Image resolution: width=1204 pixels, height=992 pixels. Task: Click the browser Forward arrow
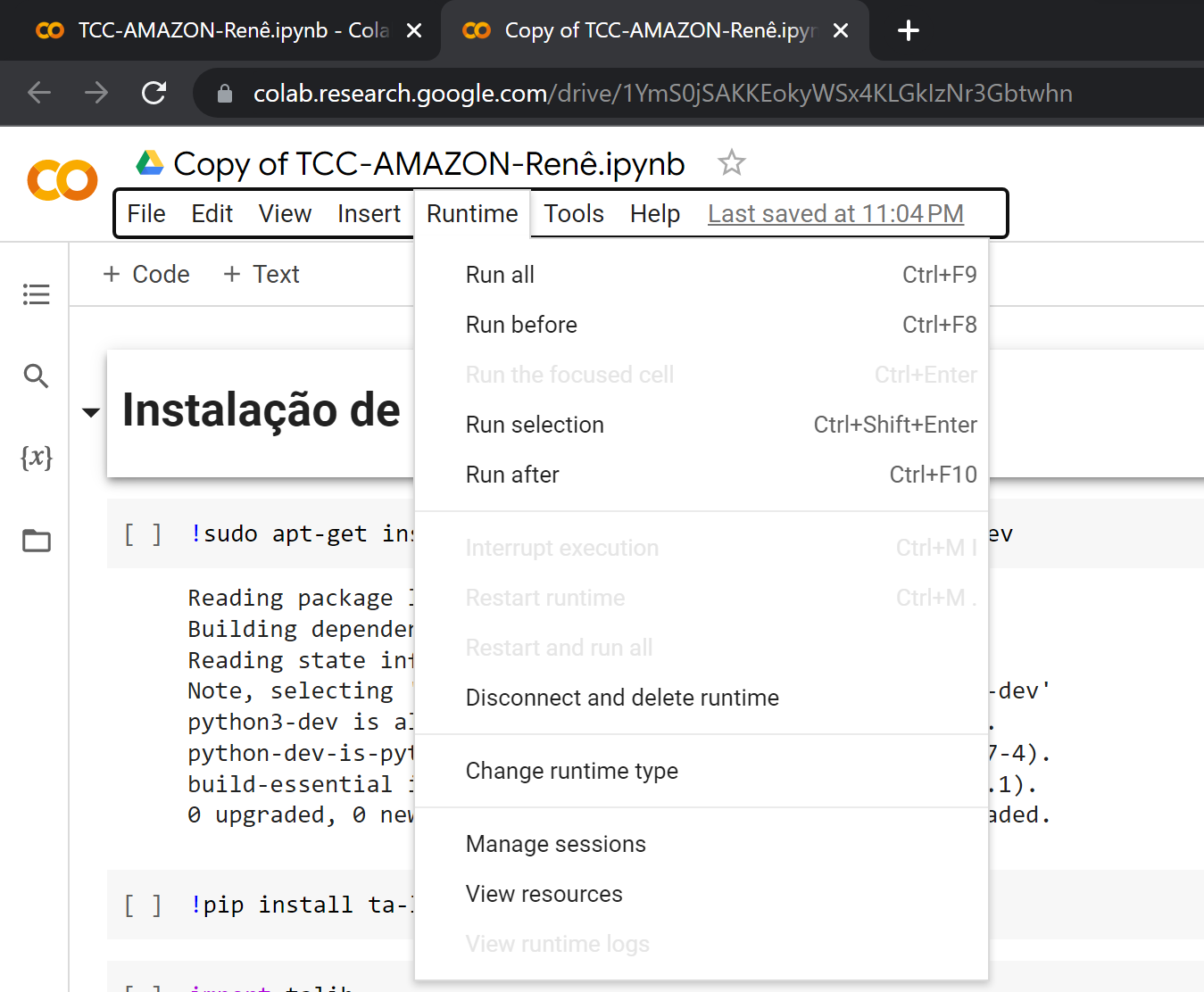click(96, 93)
